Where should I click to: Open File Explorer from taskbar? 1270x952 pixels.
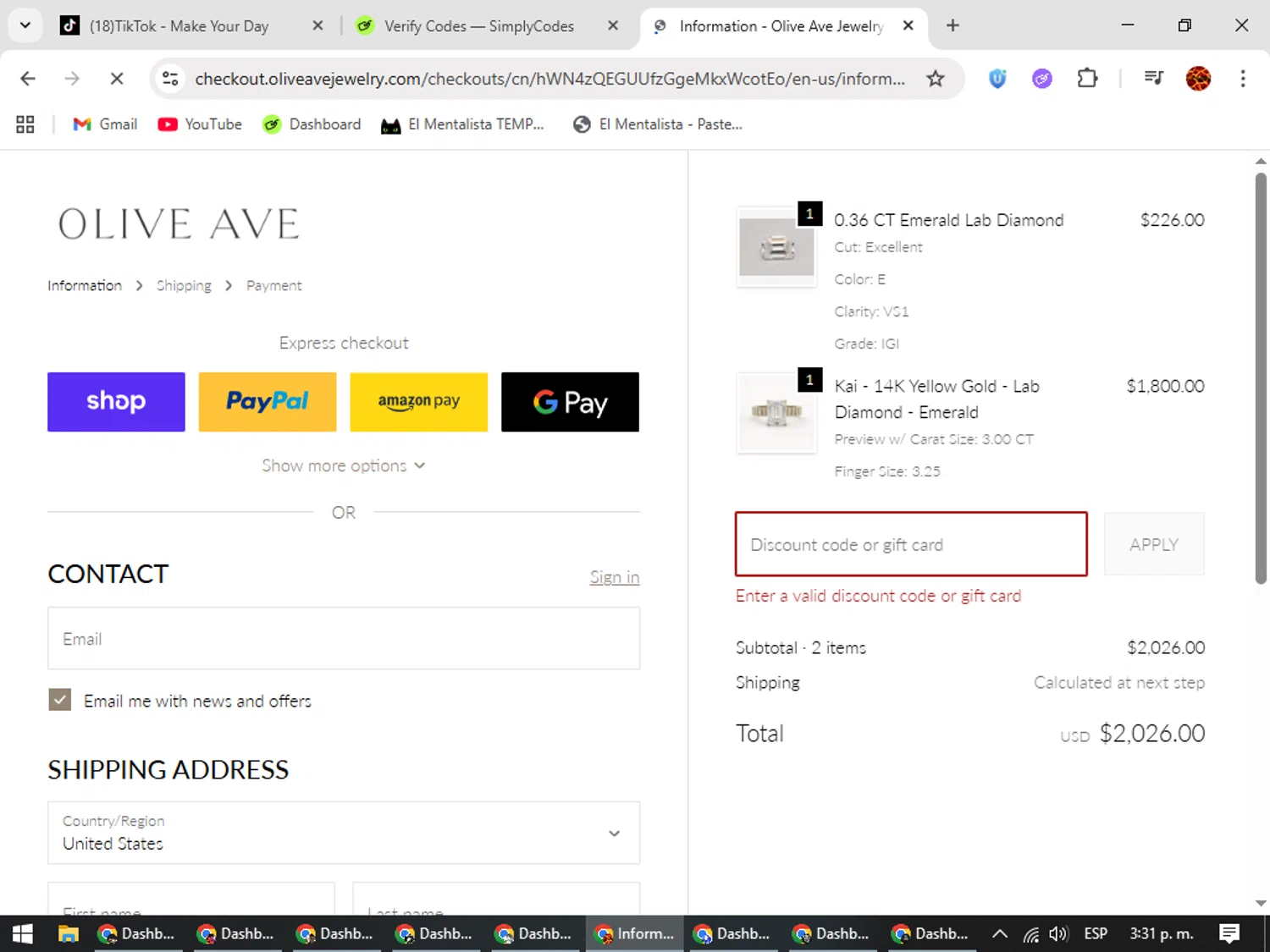click(x=68, y=933)
